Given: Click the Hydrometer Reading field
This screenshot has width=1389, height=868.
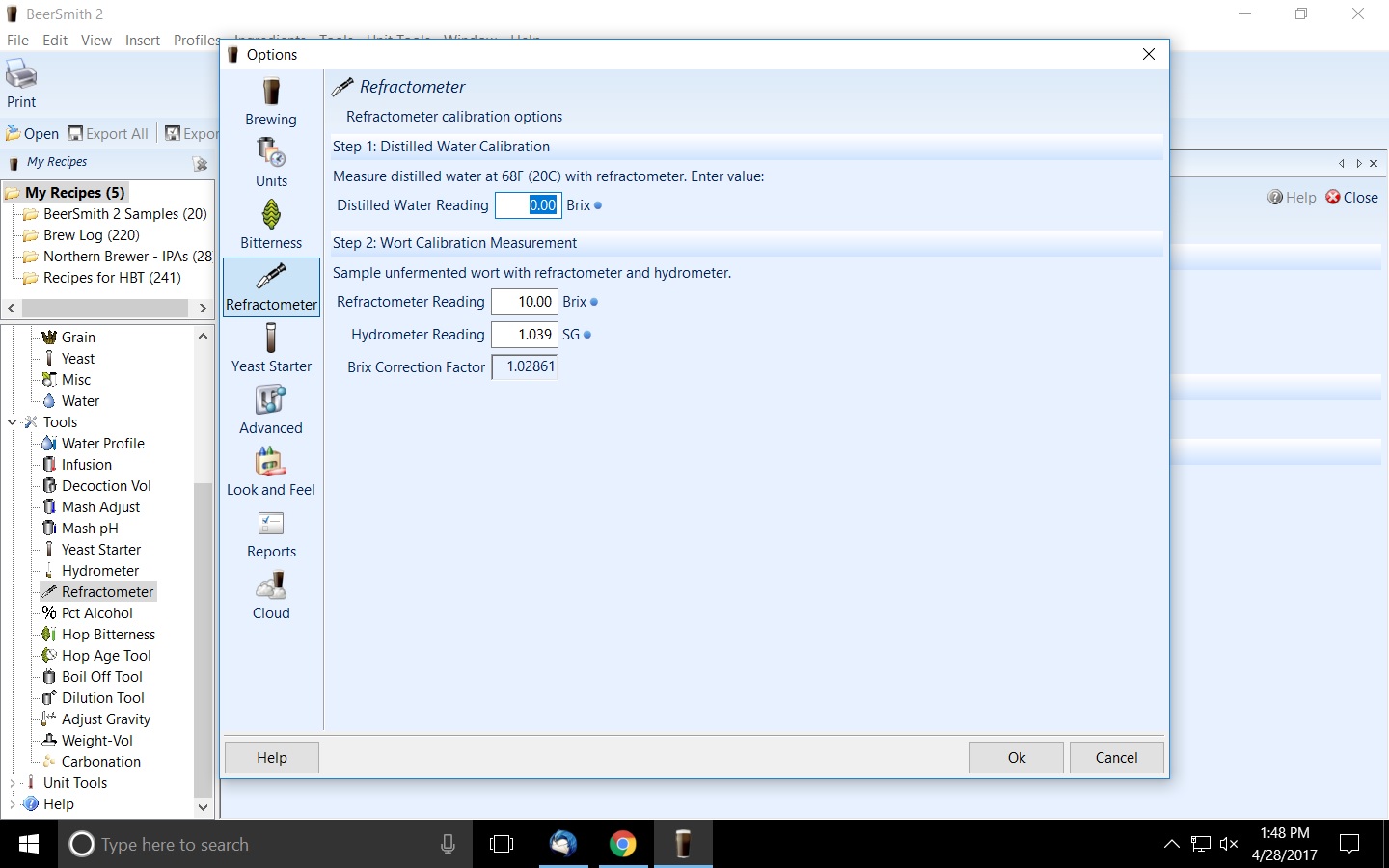Looking at the screenshot, I should point(525,335).
